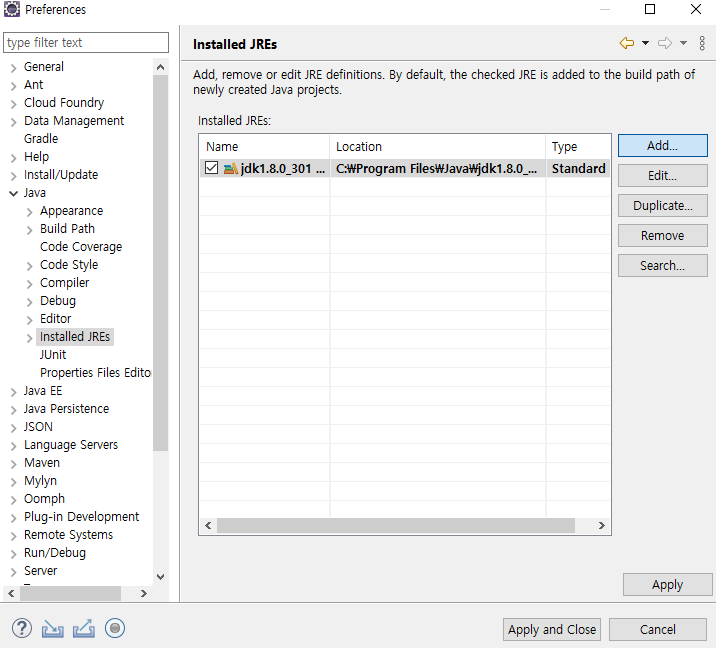Expand the Java EE tree node
The image size is (716, 648).
(13, 392)
